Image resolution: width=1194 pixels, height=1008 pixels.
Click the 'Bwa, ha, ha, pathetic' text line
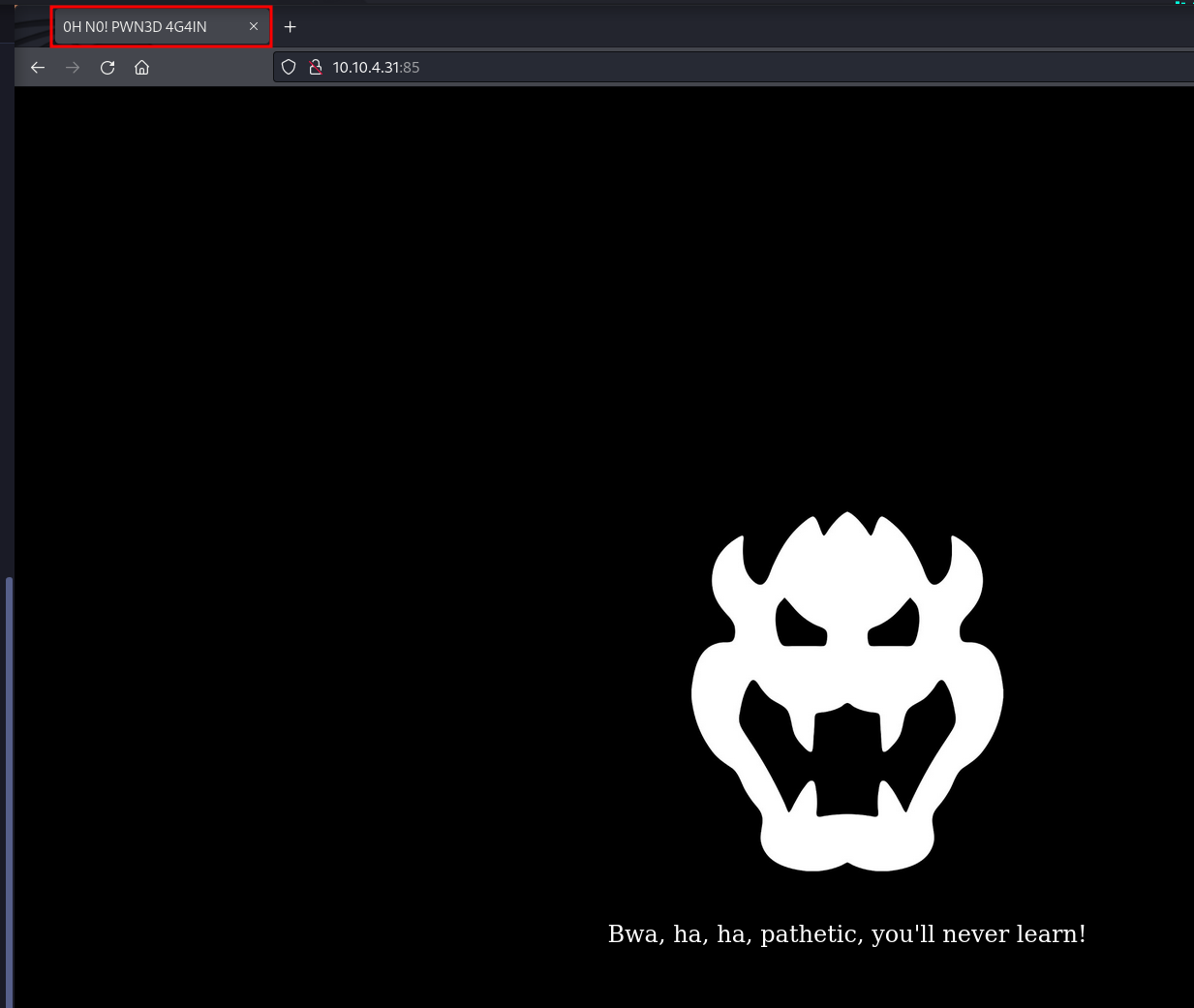(x=846, y=934)
